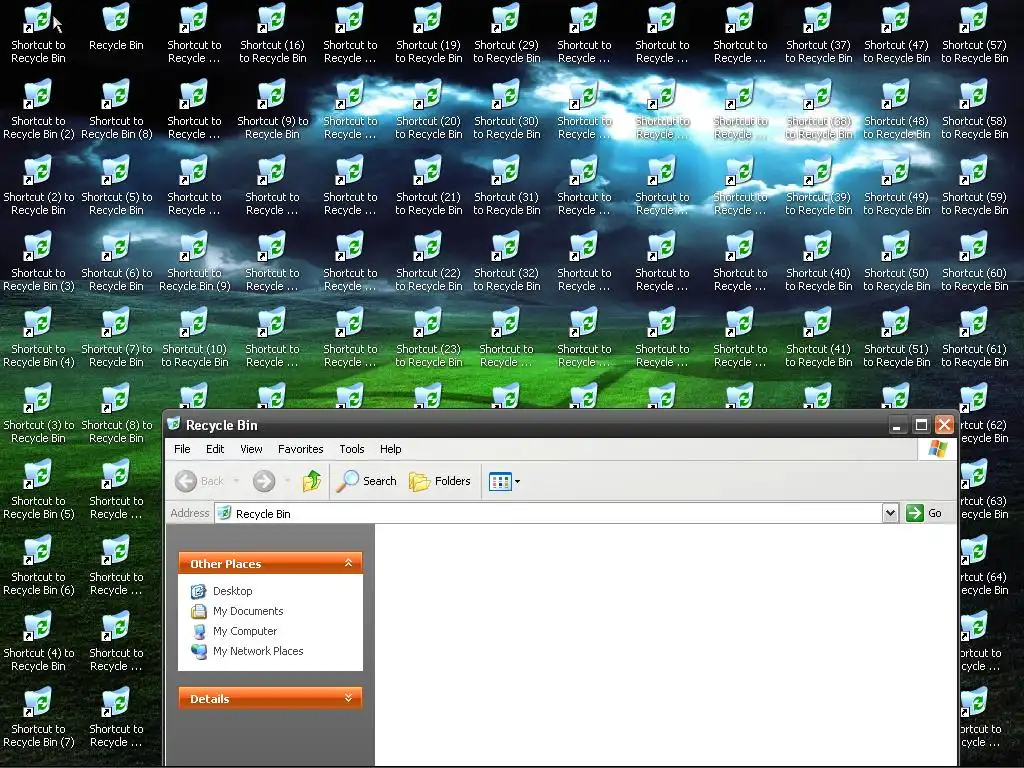Image resolution: width=1024 pixels, height=768 pixels.
Task: Click the Go button next to Address
Action: click(924, 513)
